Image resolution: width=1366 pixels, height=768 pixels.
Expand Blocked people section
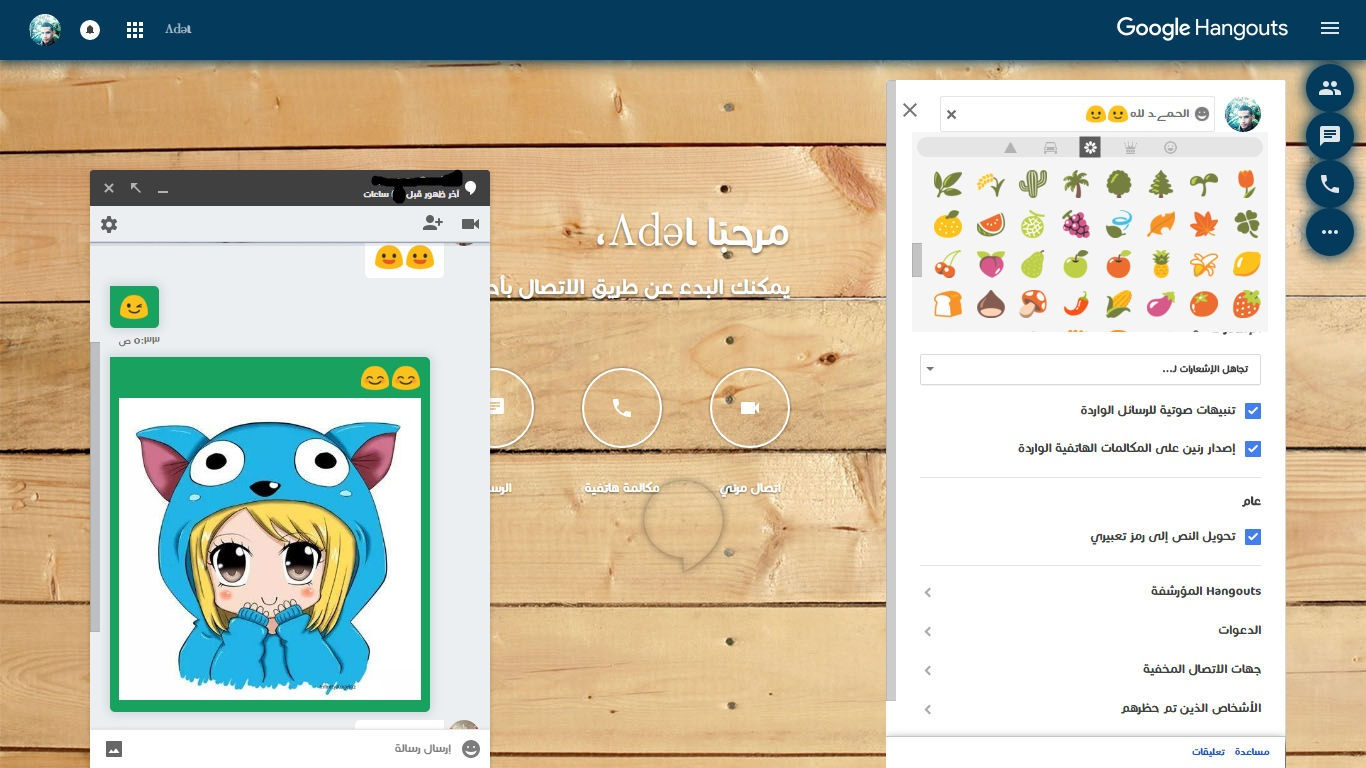[1090, 708]
